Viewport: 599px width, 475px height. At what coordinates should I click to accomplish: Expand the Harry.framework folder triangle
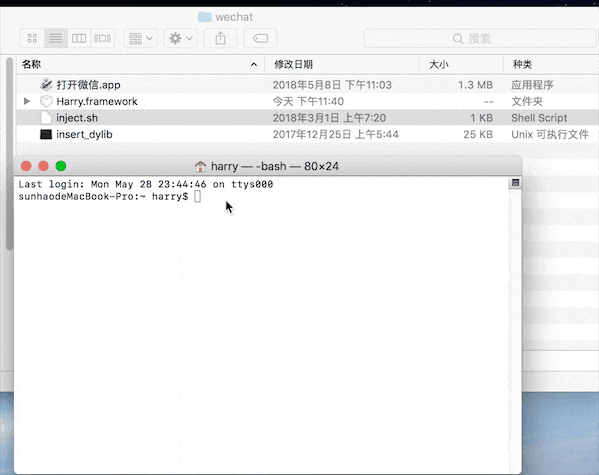point(26,101)
